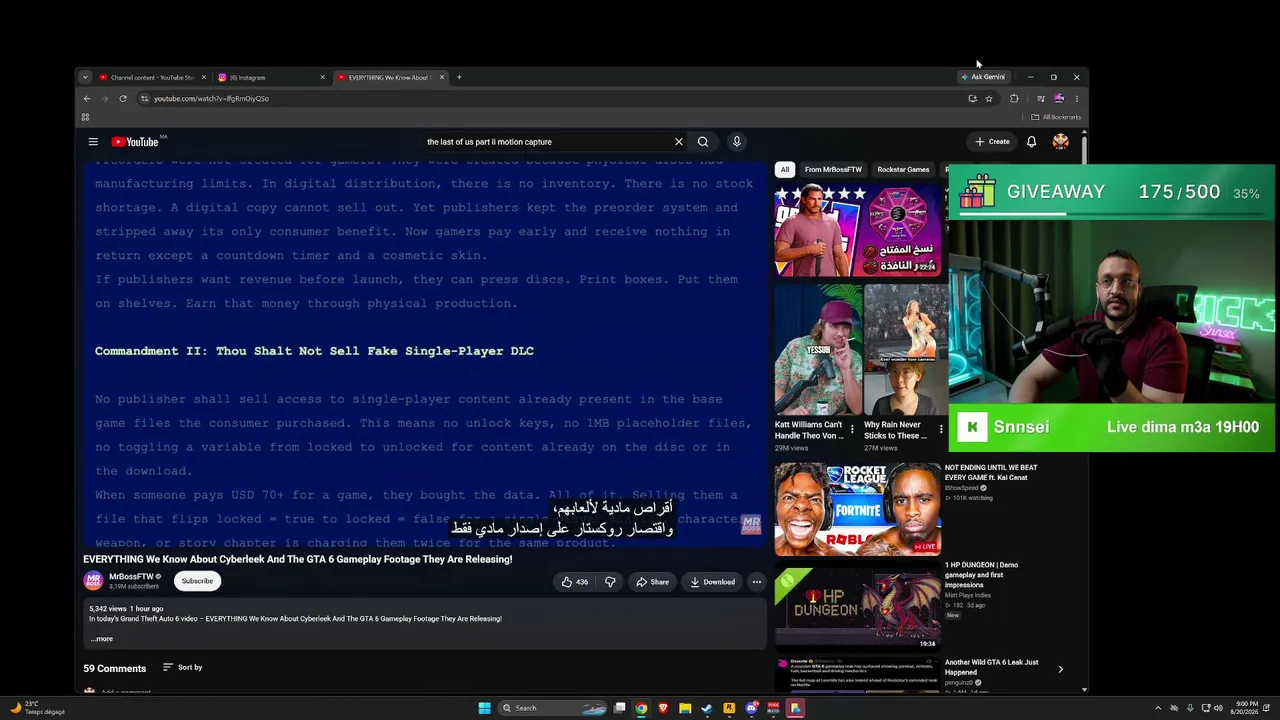Open media controls in Chrome toolbar

pos(1041,99)
